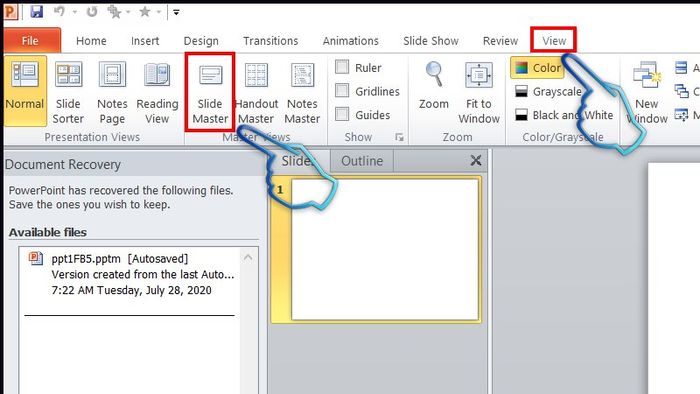Click 'Version created from the last Auto...' text

click(x=143, y=274)
